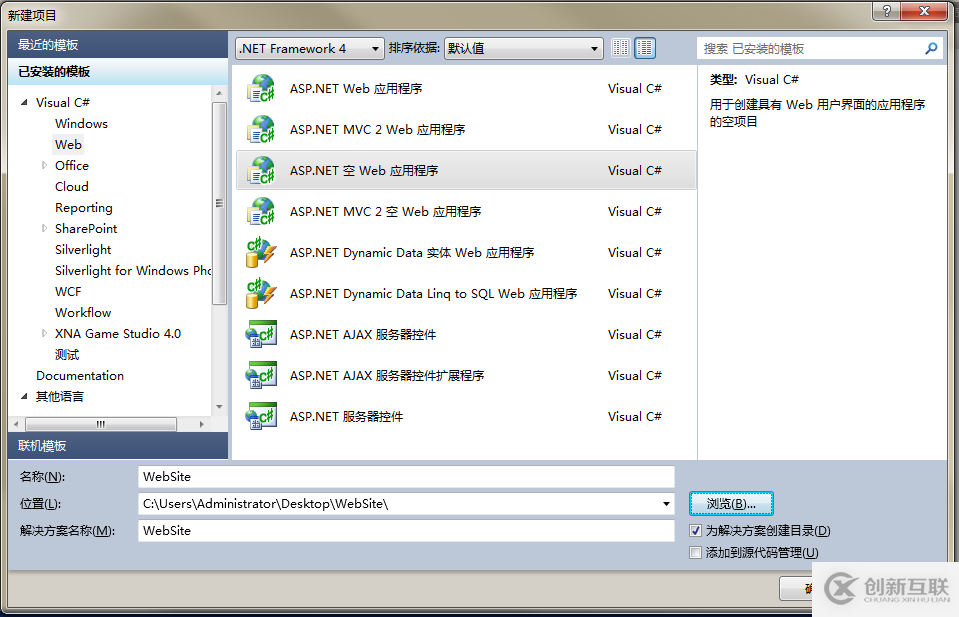959x617 pixels.
Task: Select Windows in the template tree
Action: click(x=81, y=124)
